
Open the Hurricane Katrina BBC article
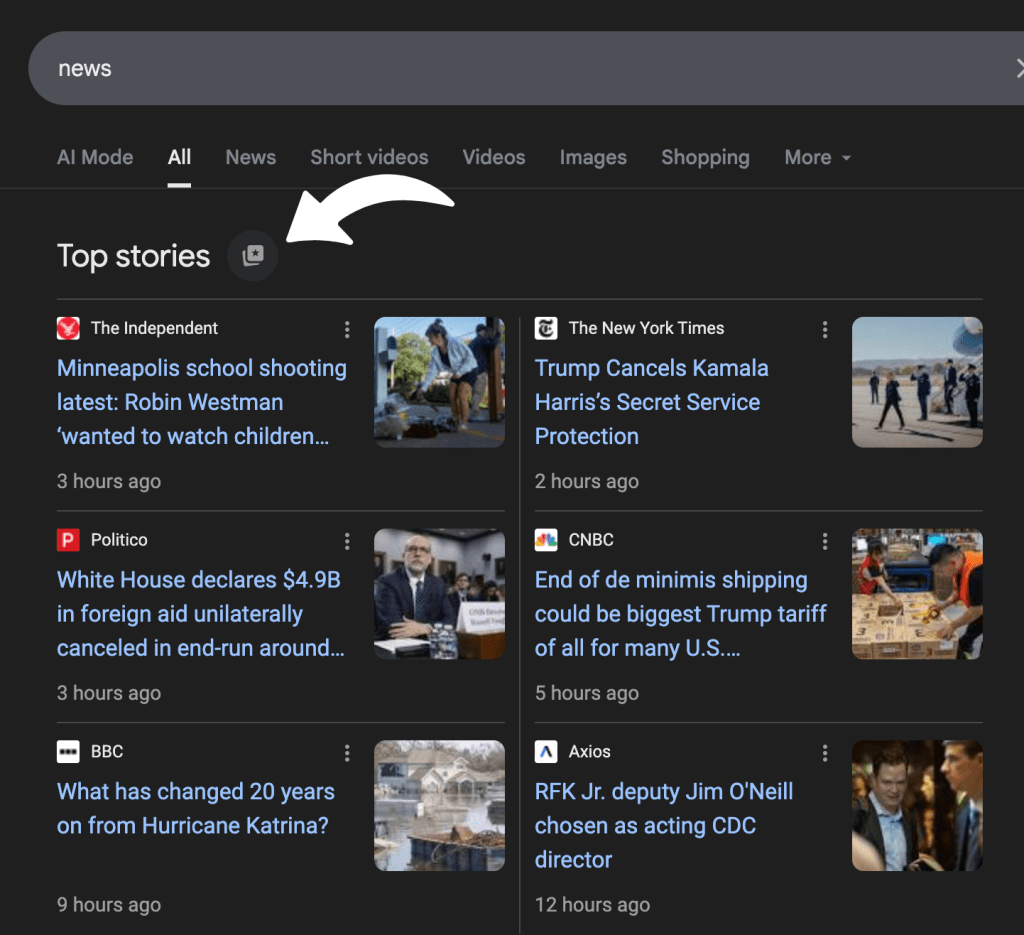coord(196,808)
